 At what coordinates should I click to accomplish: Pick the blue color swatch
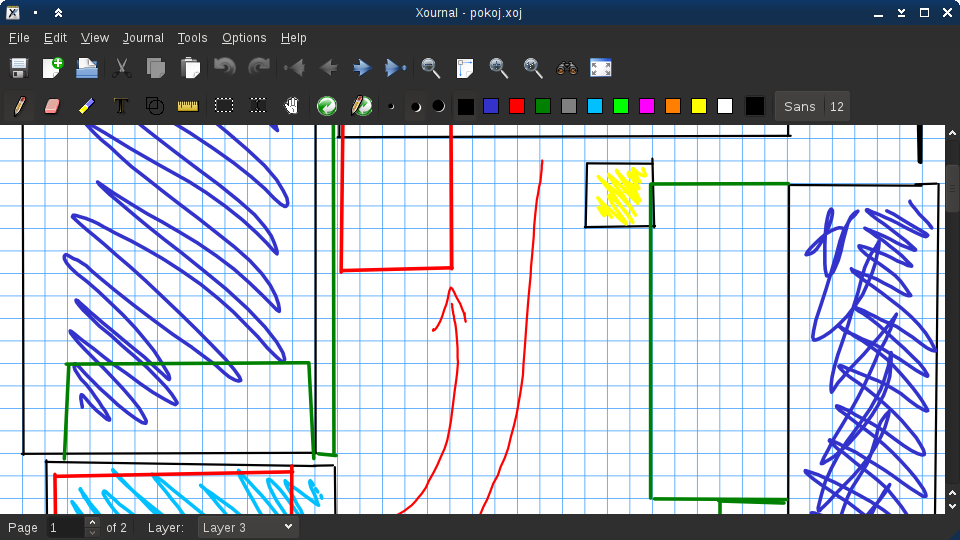point(491,107)
